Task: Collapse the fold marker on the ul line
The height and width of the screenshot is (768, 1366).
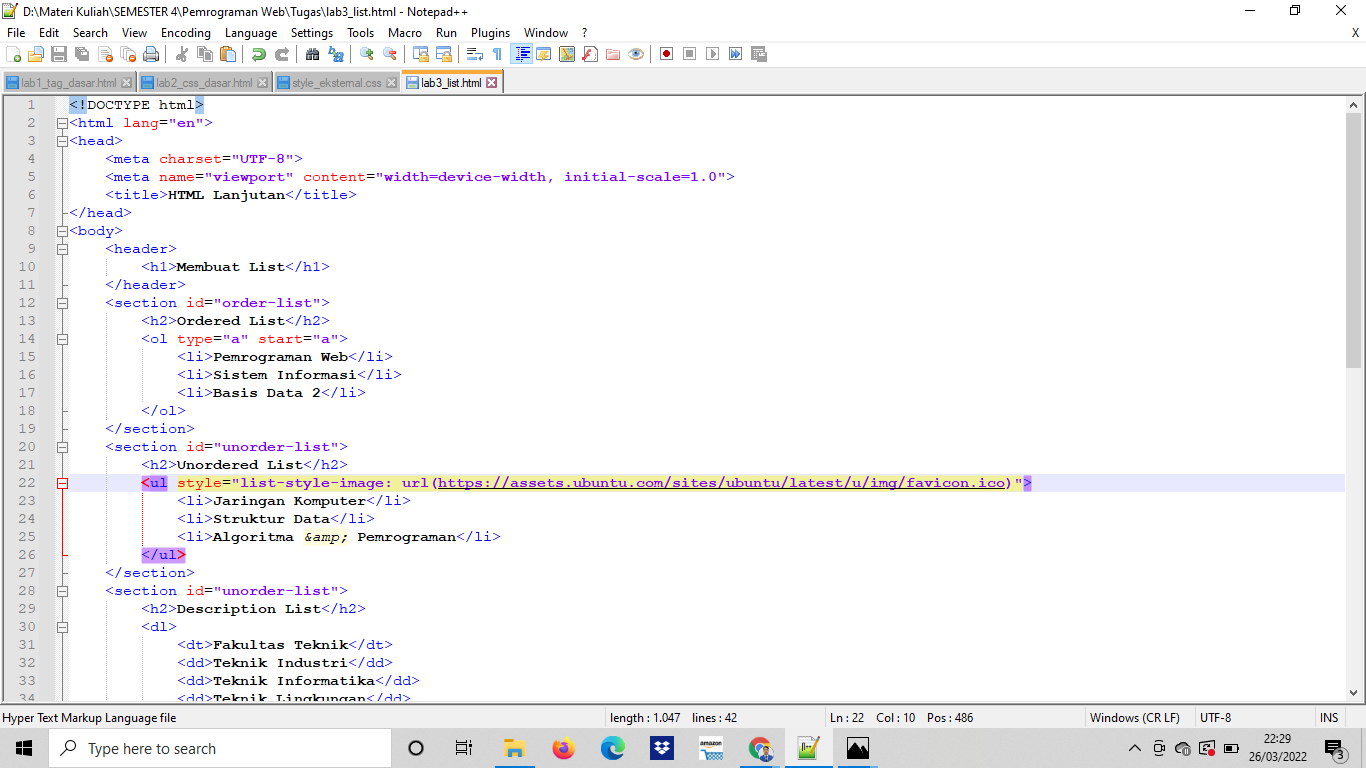Action: 63,482
